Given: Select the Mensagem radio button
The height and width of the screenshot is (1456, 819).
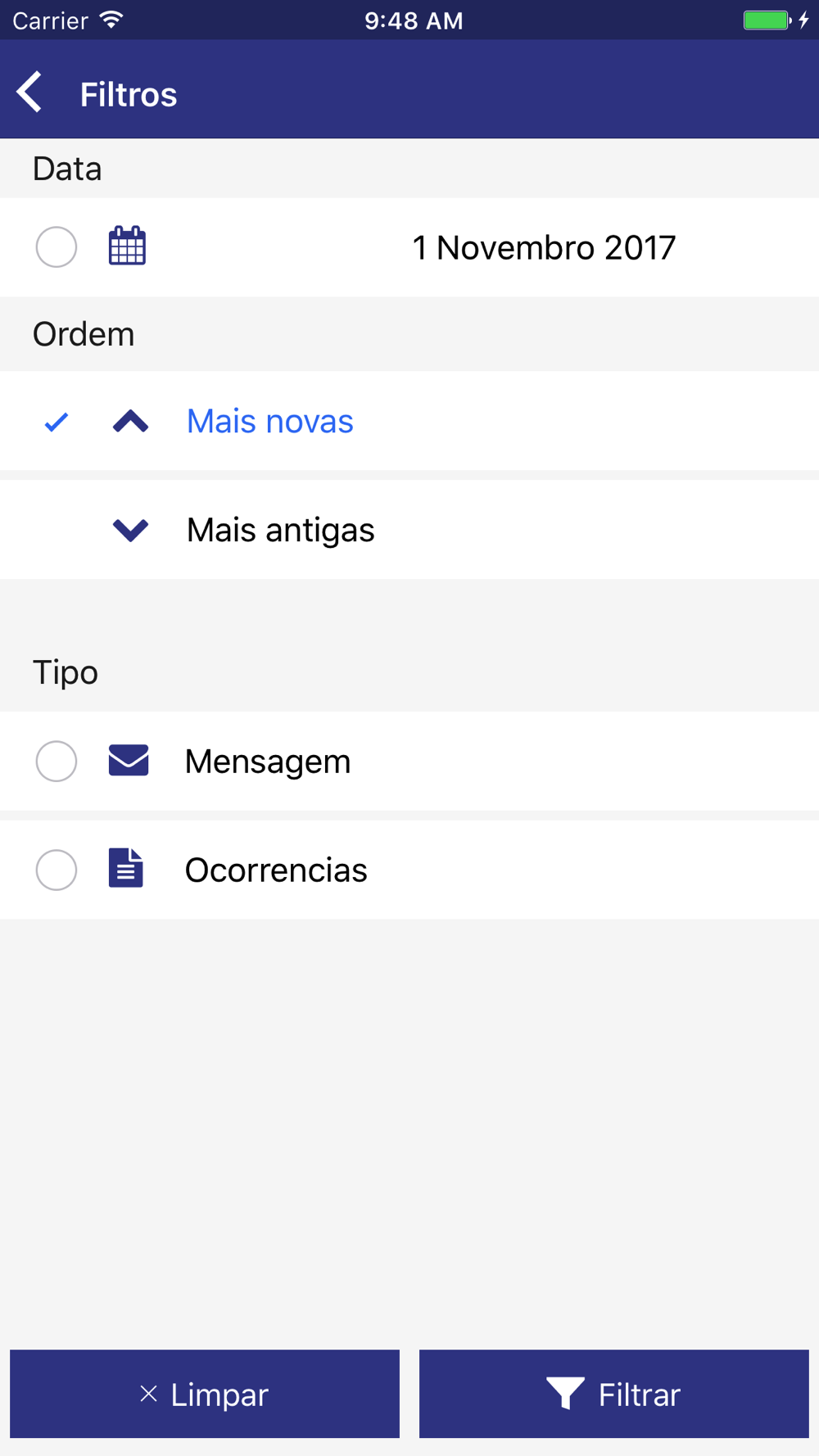Looking at the screenshot, I should (57, 761).
